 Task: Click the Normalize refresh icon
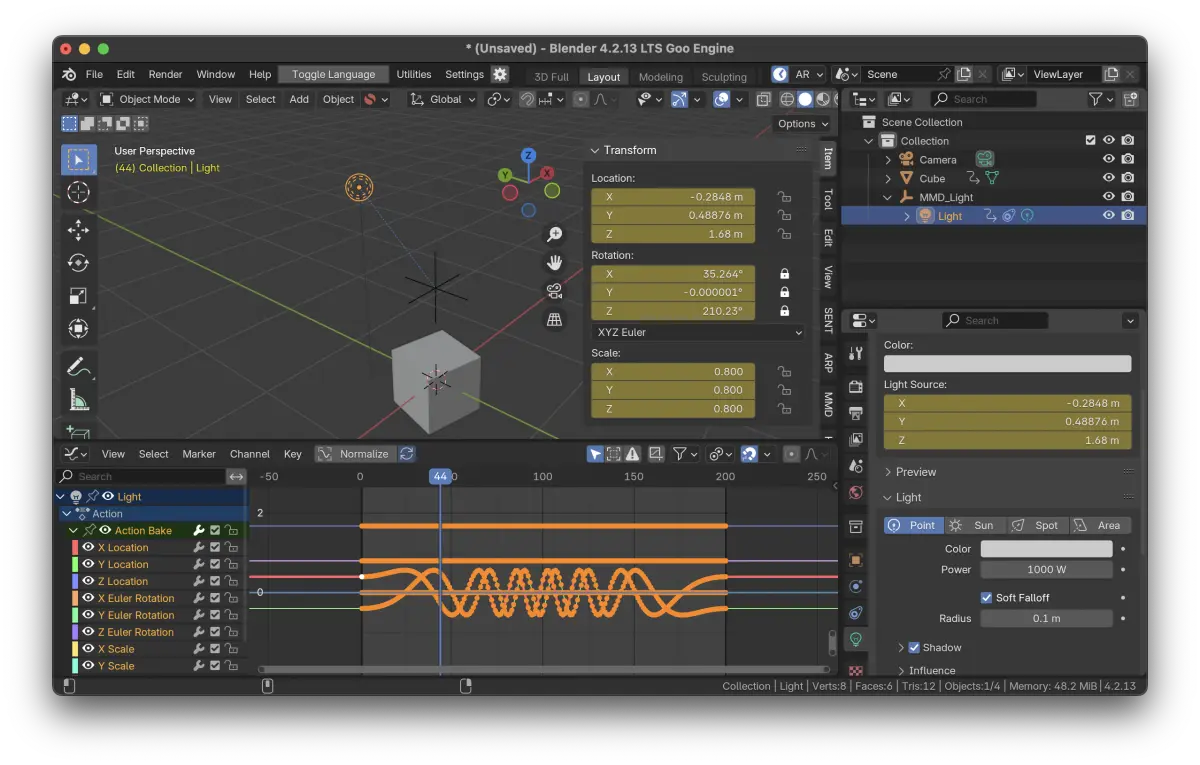click(406, 454)
